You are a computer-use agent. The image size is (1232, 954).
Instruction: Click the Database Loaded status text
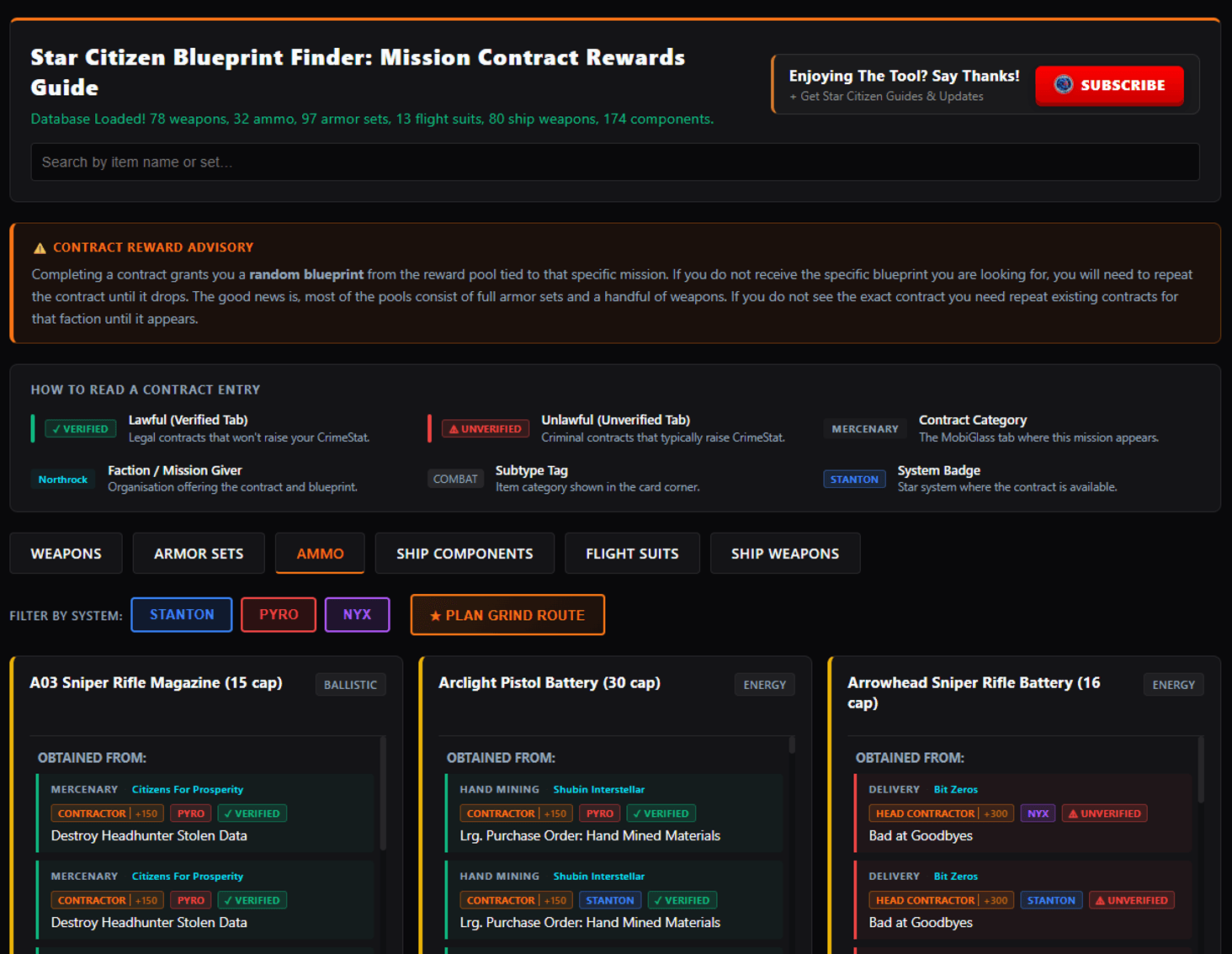click(372, 119)
